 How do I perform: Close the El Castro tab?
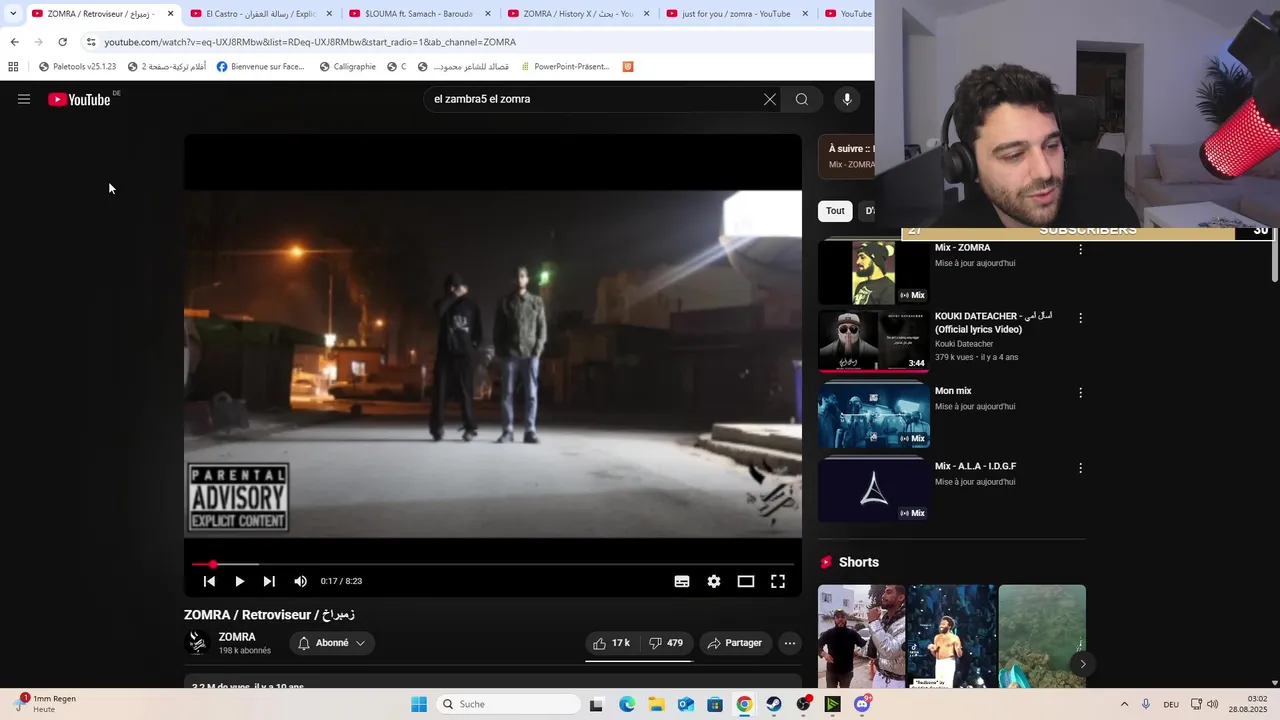point(329,14)
